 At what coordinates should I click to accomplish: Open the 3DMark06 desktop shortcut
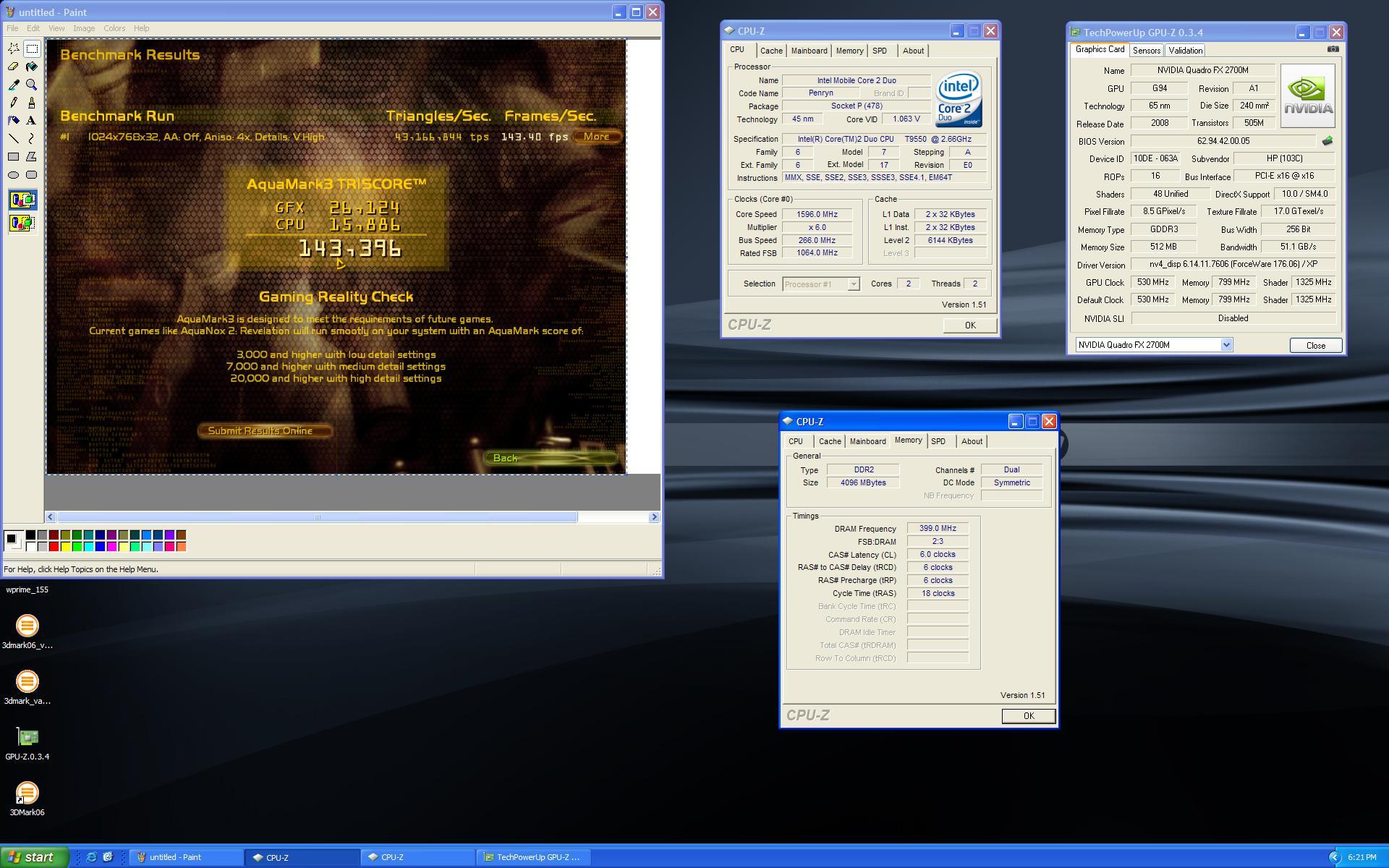tap(27, 799)
